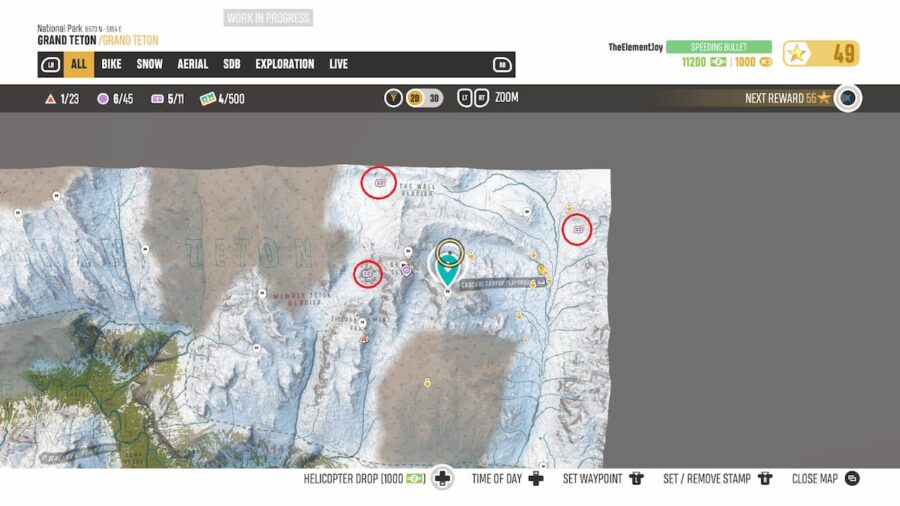Switch to the BIKE filter tab
Image resolution: width=900 pixels, height=506 pixels.
click(111, 64)
